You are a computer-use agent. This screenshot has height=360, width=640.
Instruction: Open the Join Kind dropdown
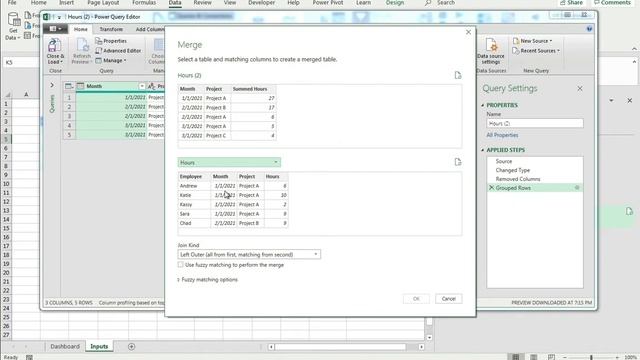249,255
